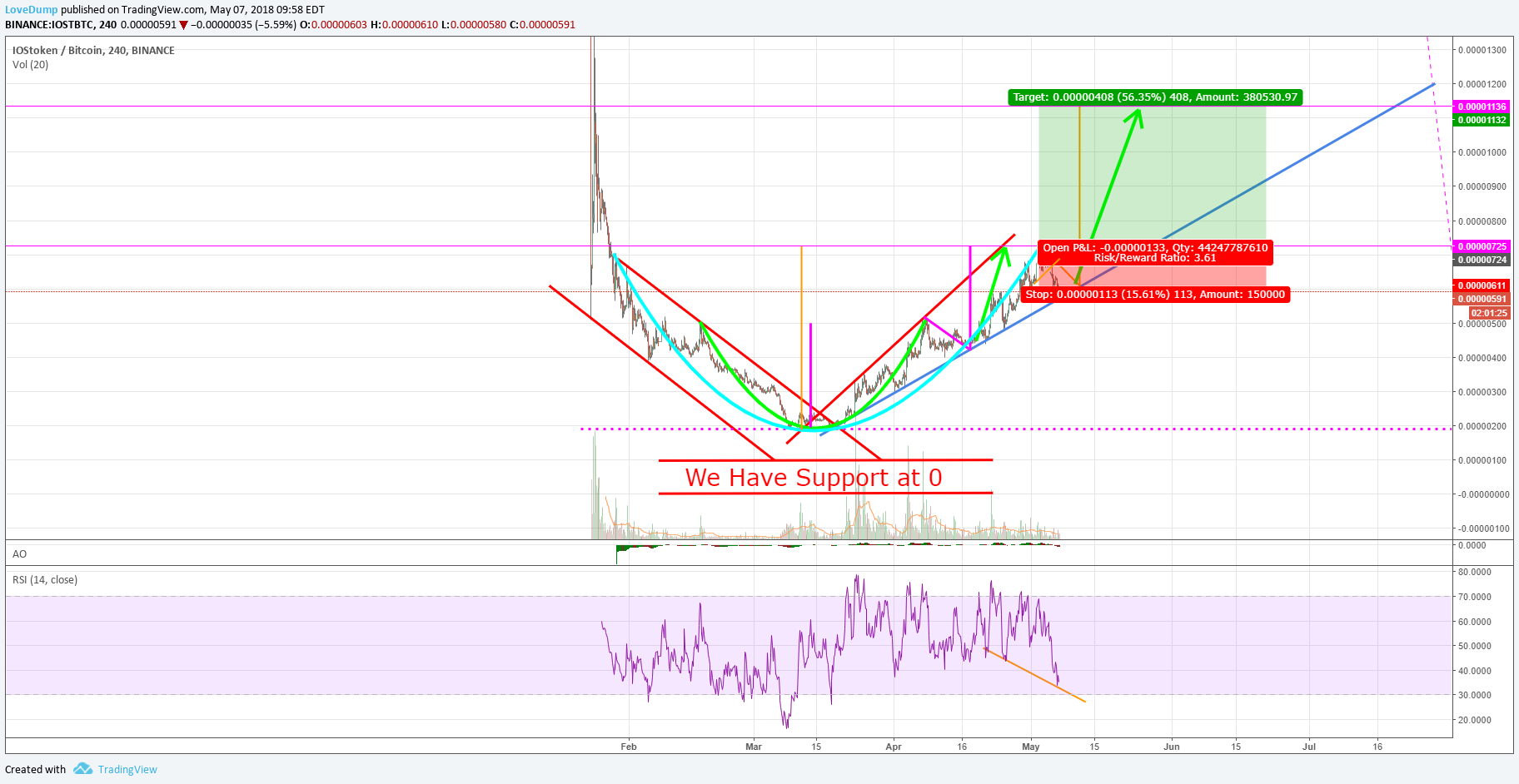Screen dimensions: 1519x784
Task: Open the LoveDump author link
Action: (32, 10)
